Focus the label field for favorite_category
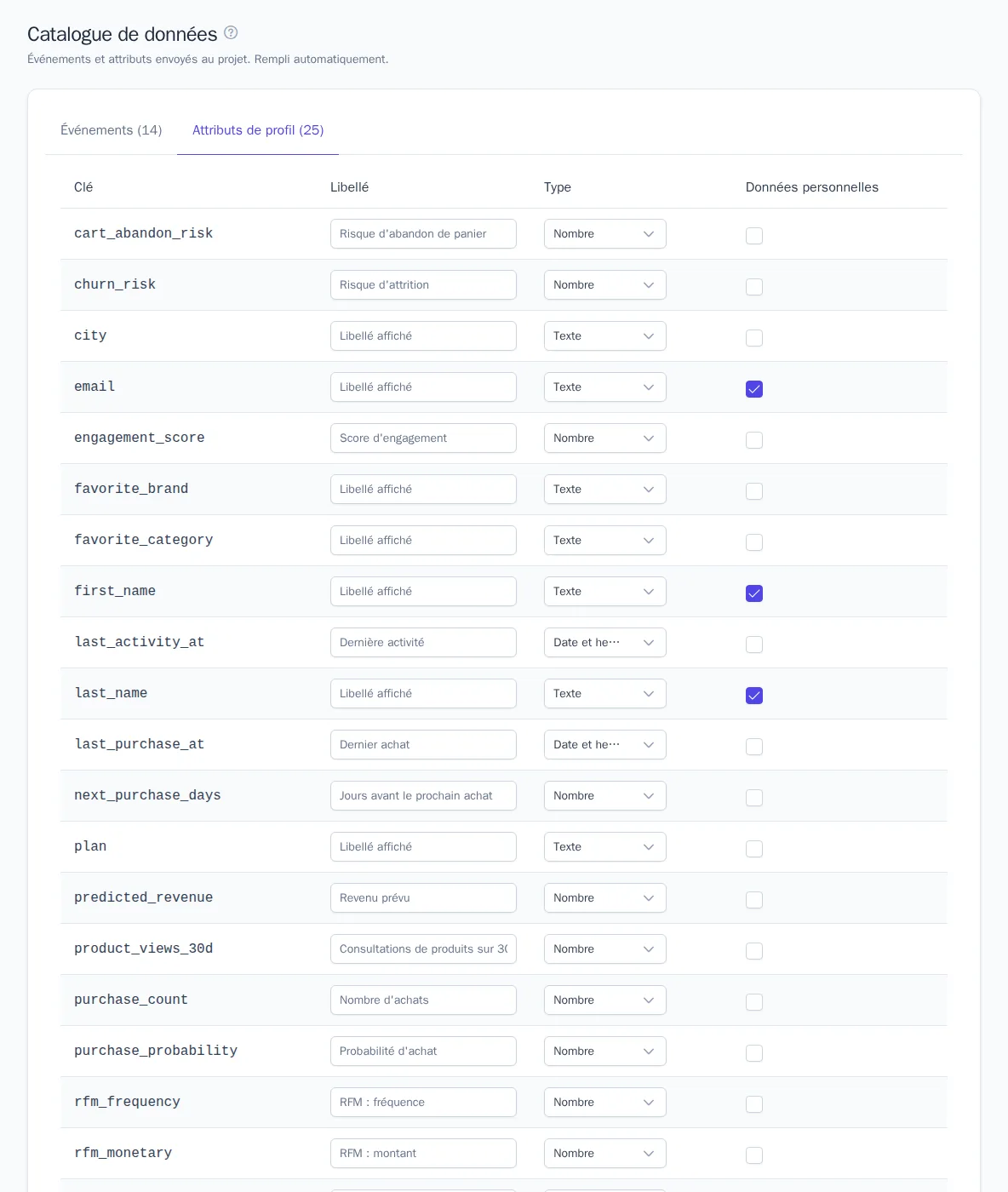This screenshot has height=1192, width=1008. (423, 541)
